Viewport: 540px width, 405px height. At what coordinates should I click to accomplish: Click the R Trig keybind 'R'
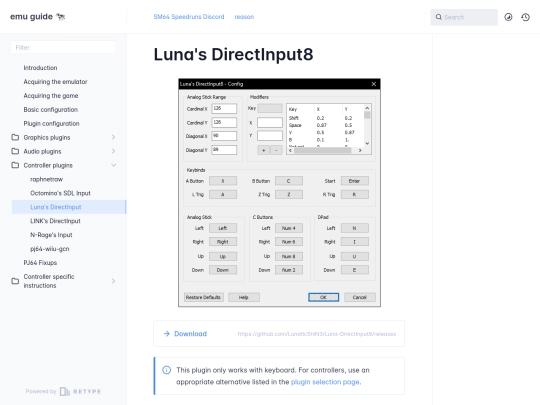tap(354, 195)
